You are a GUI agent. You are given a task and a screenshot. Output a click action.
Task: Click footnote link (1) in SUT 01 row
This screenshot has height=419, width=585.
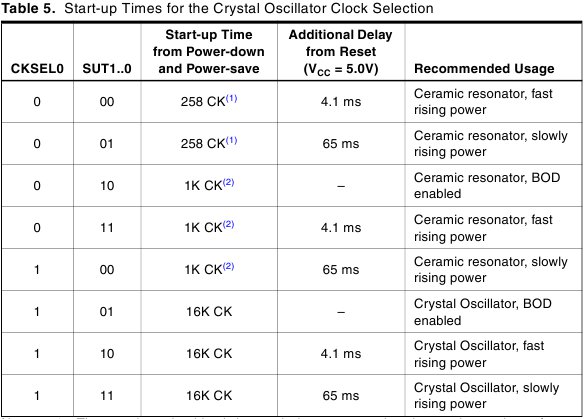tap(231, 141)
